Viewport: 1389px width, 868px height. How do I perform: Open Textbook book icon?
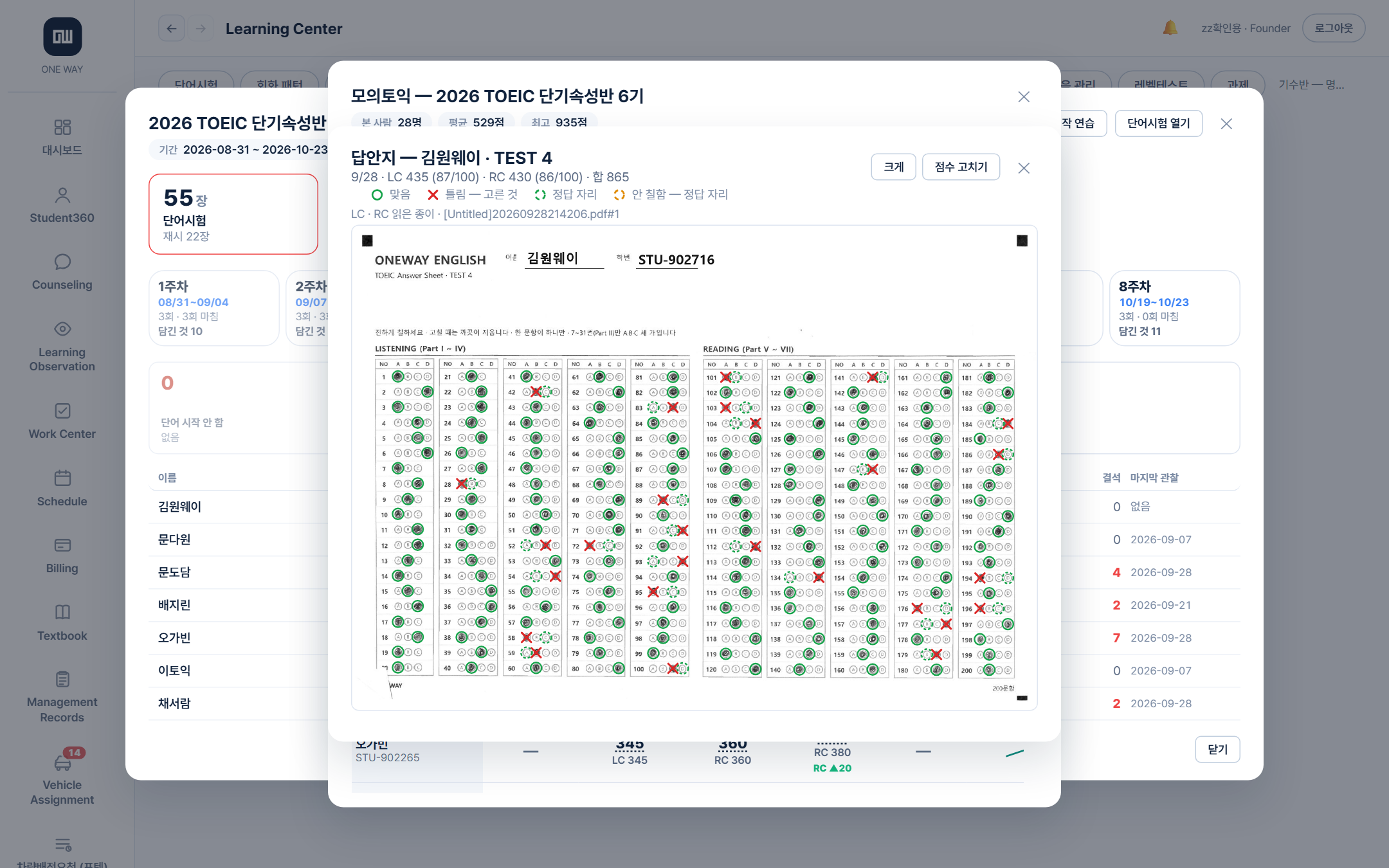(x=62, y=612)
